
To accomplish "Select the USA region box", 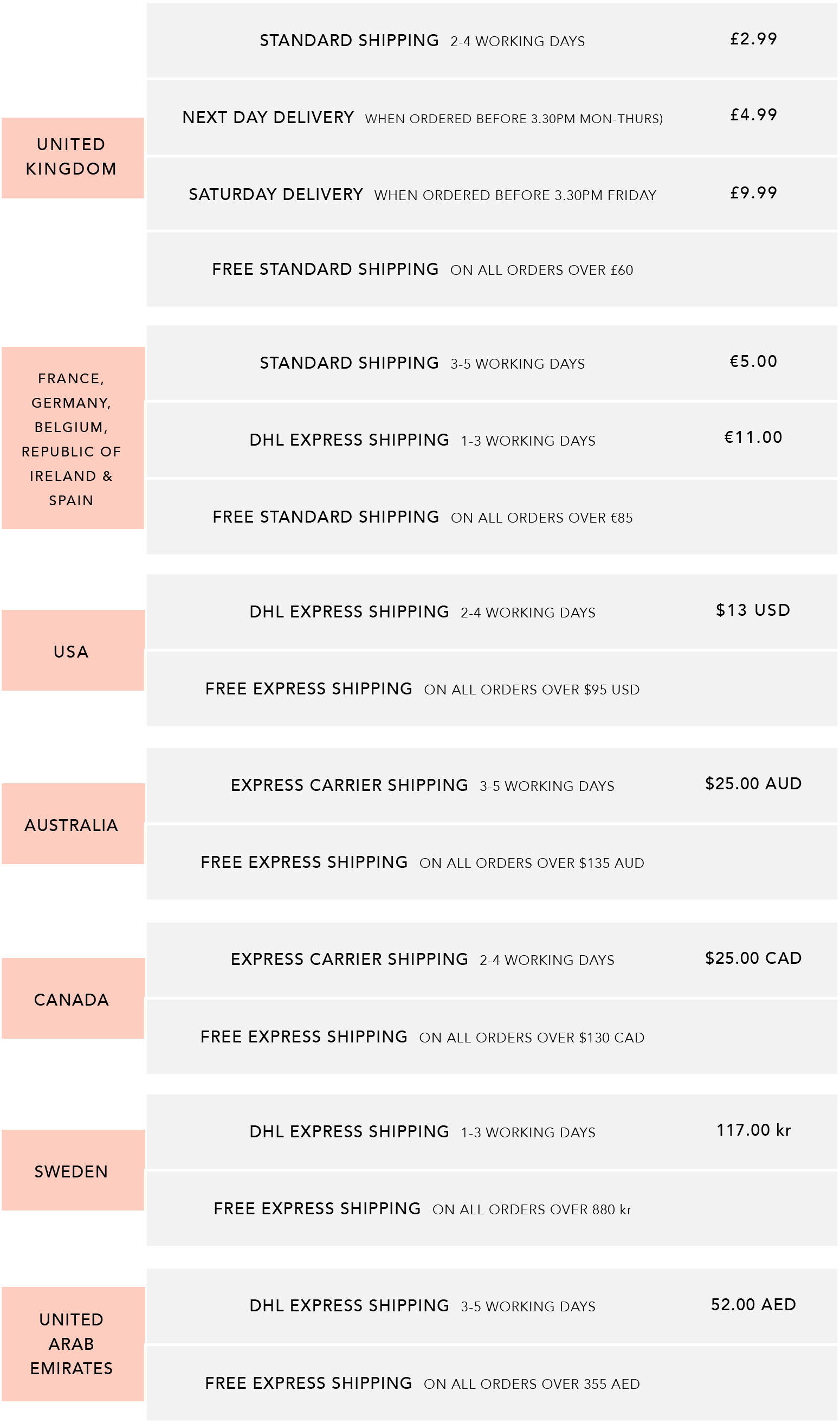I will tap(73, 651).
